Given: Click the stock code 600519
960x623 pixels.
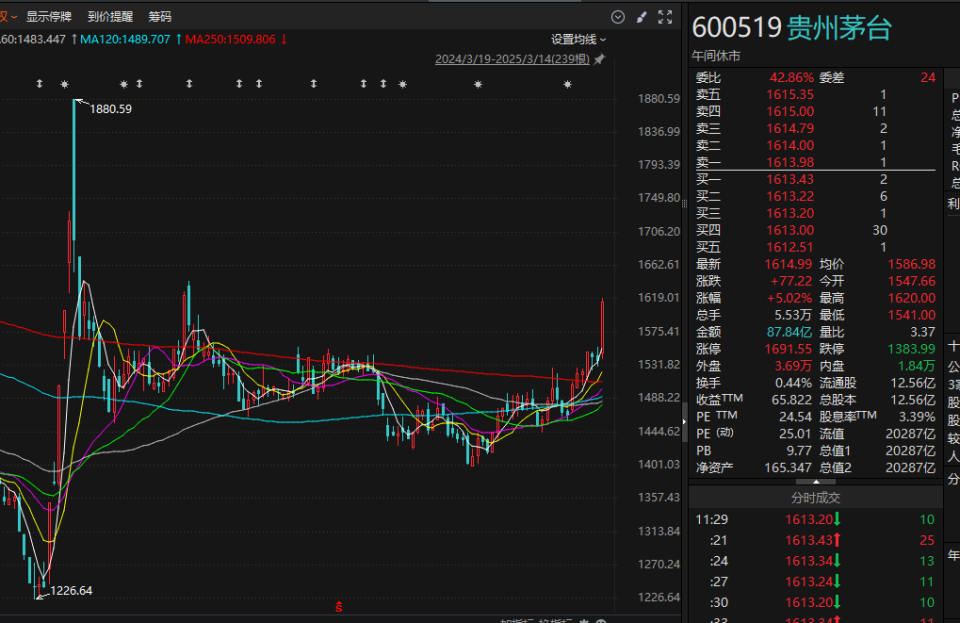Looking at the screenshot, I should [737, 28].
